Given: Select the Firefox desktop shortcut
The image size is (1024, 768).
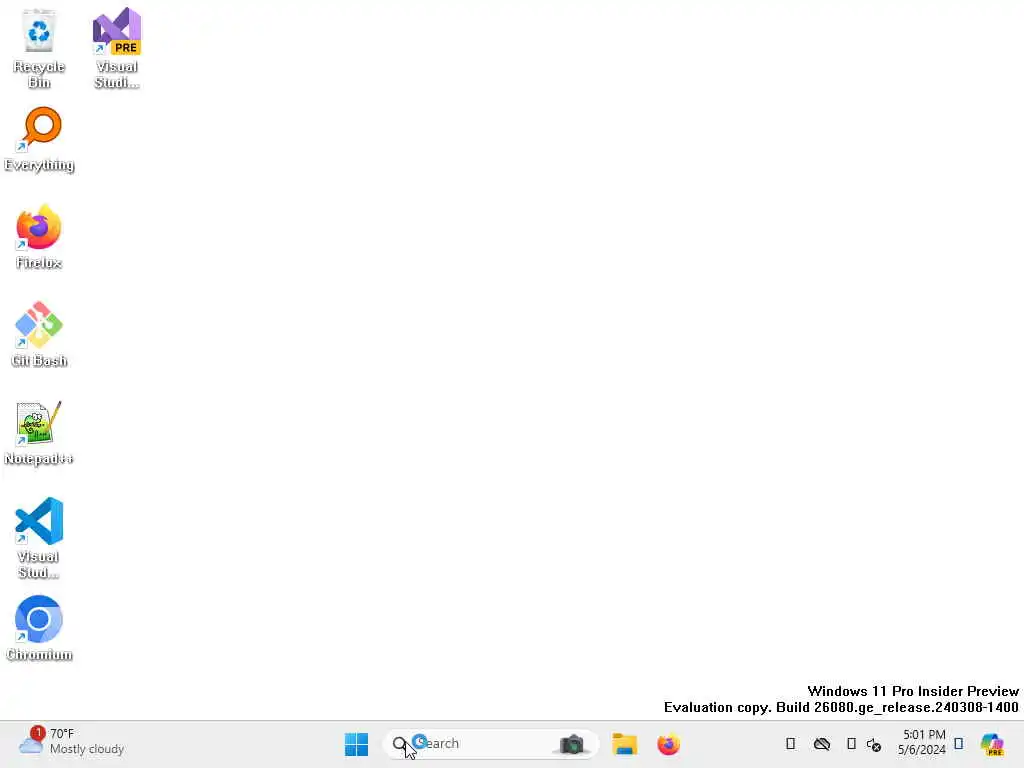Looking at the screenshot, I should [x=39, y=237].
